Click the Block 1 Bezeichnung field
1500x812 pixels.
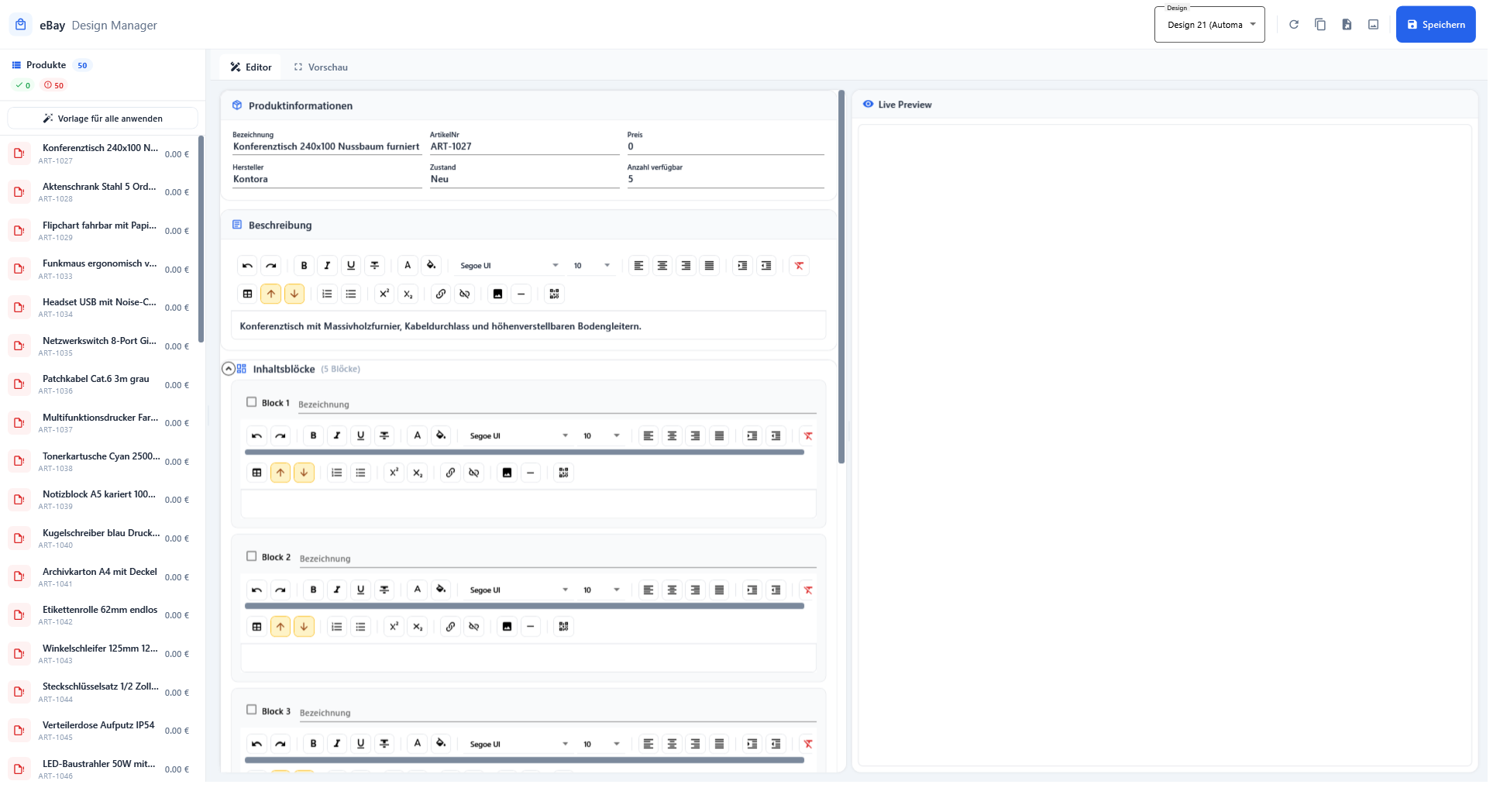click(557, 404)
